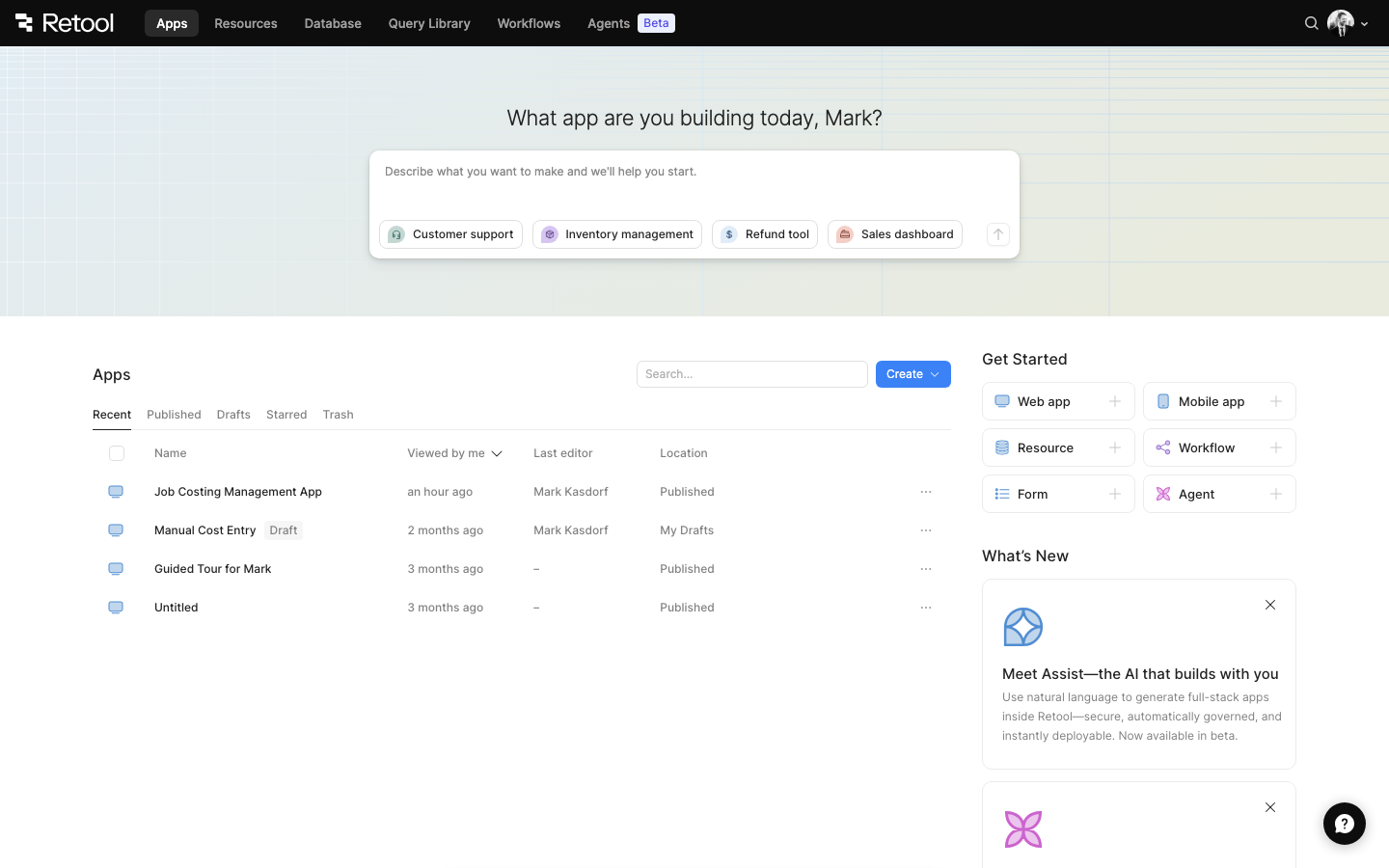Viewport: 1389px width, 868px height.
Task: Sort by the Viewed by me column
Action: coord(454,453)
